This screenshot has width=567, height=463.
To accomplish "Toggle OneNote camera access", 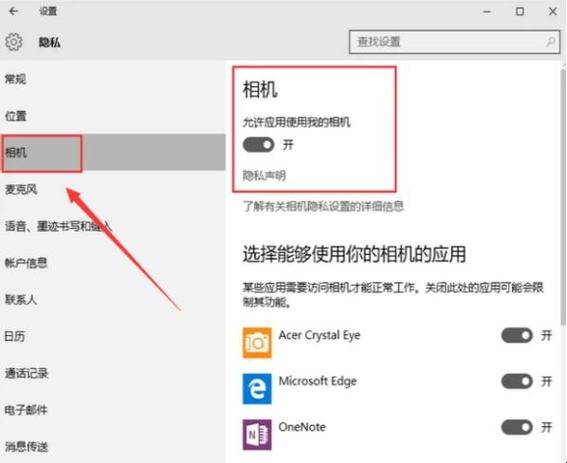I will 517,427.
